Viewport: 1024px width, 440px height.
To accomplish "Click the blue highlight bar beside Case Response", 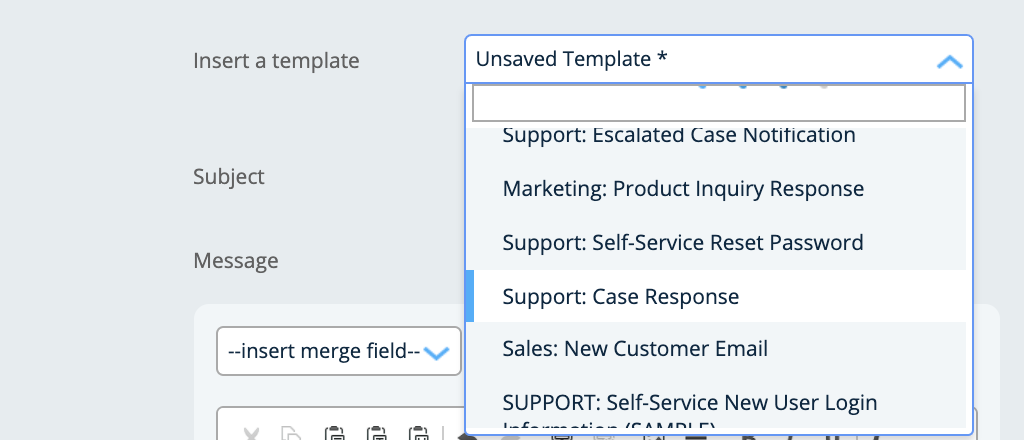I will click(470, 297).
